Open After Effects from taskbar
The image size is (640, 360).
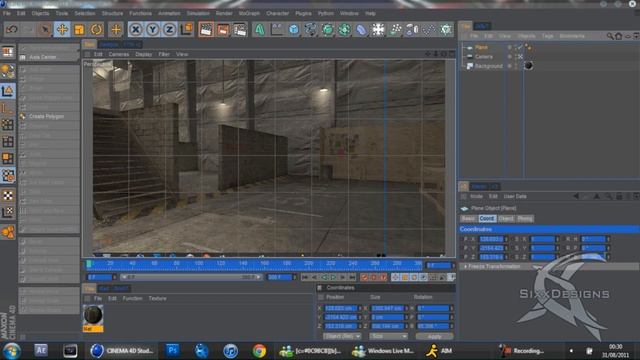click(x=41, y=350)
